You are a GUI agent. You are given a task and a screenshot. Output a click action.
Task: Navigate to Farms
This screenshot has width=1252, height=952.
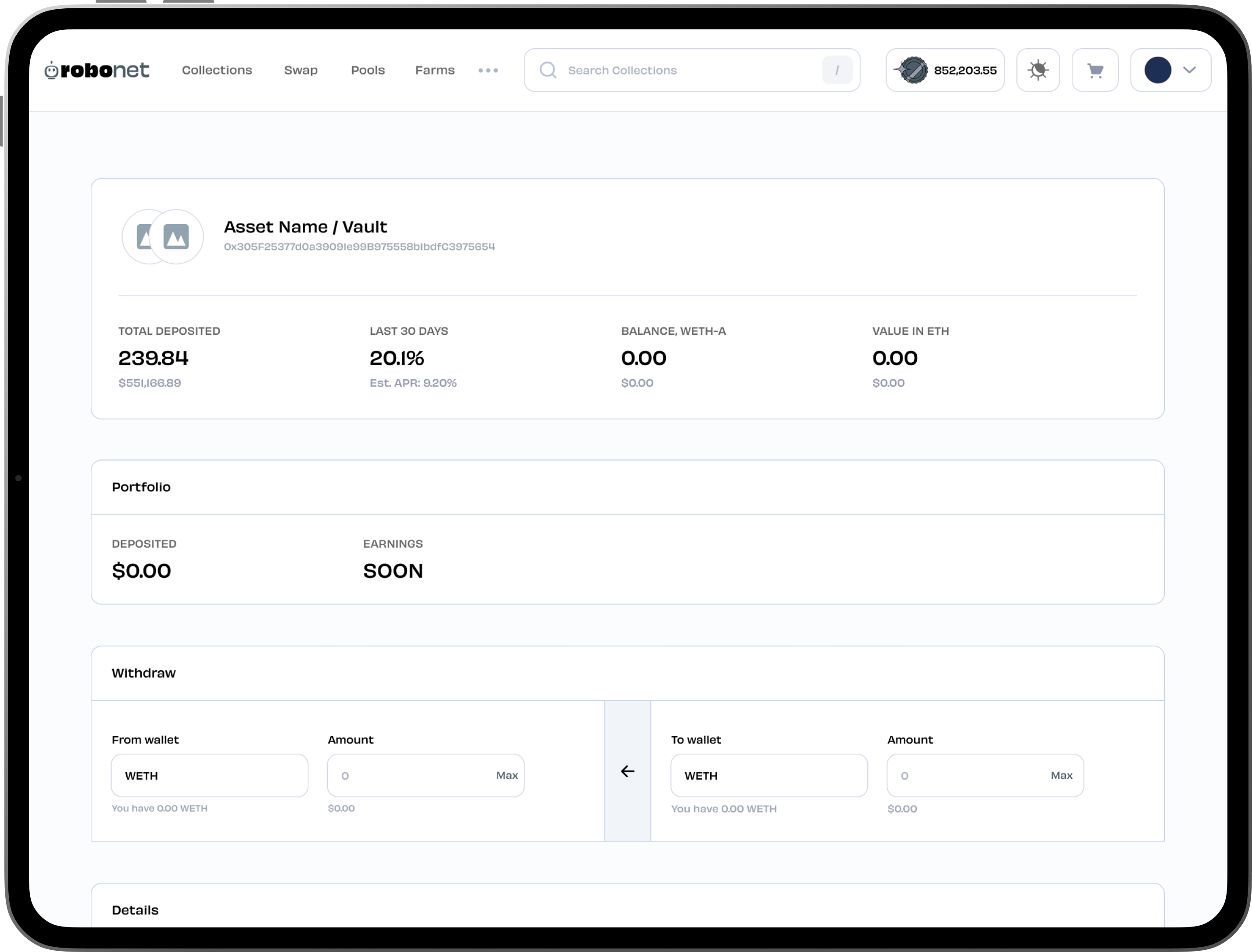pyautogui.click(x=435, y=70)
